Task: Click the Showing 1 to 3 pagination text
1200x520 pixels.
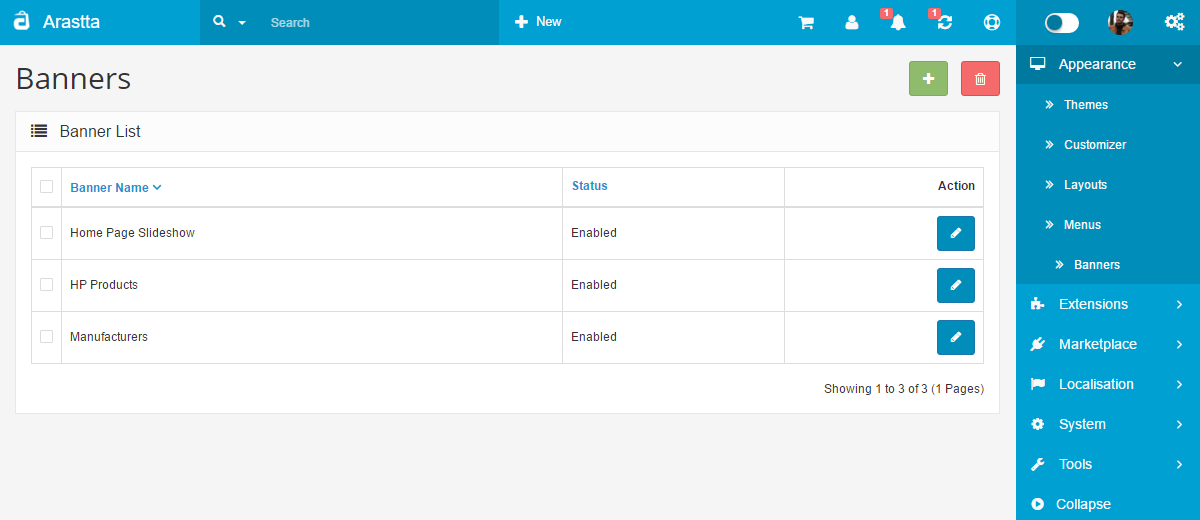Action: point(904,389)
